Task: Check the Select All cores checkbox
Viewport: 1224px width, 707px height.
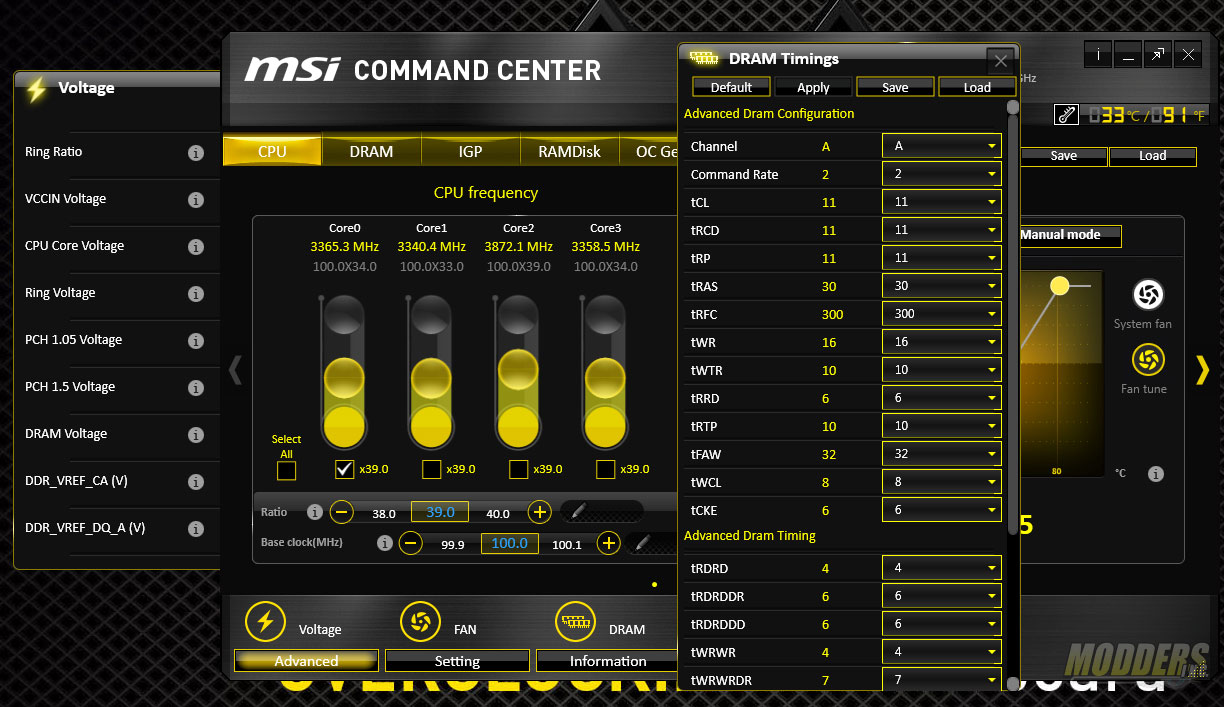Action: pyautogui.click(x=286, y=470)
